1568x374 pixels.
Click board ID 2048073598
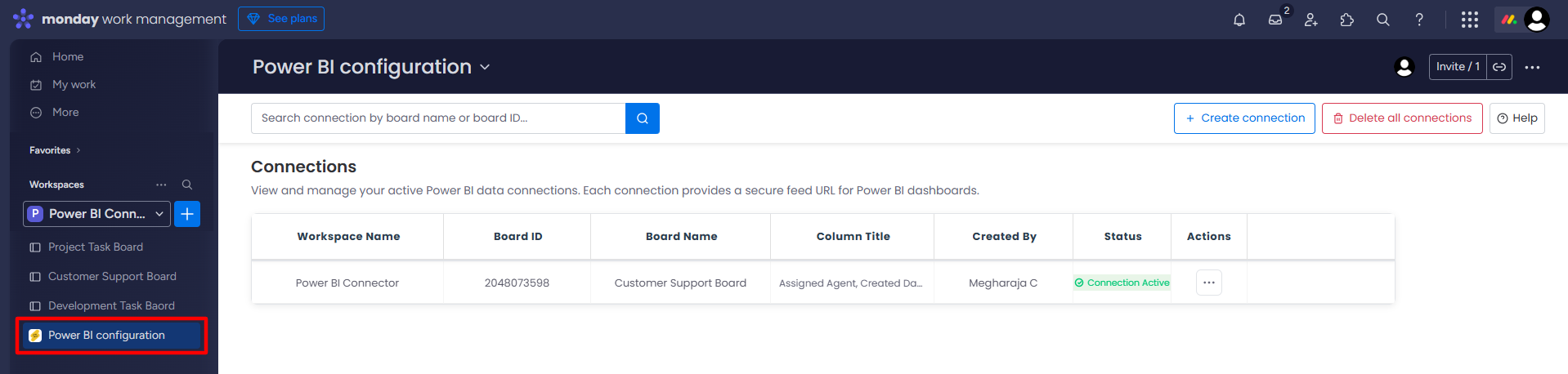click(517, 283)
